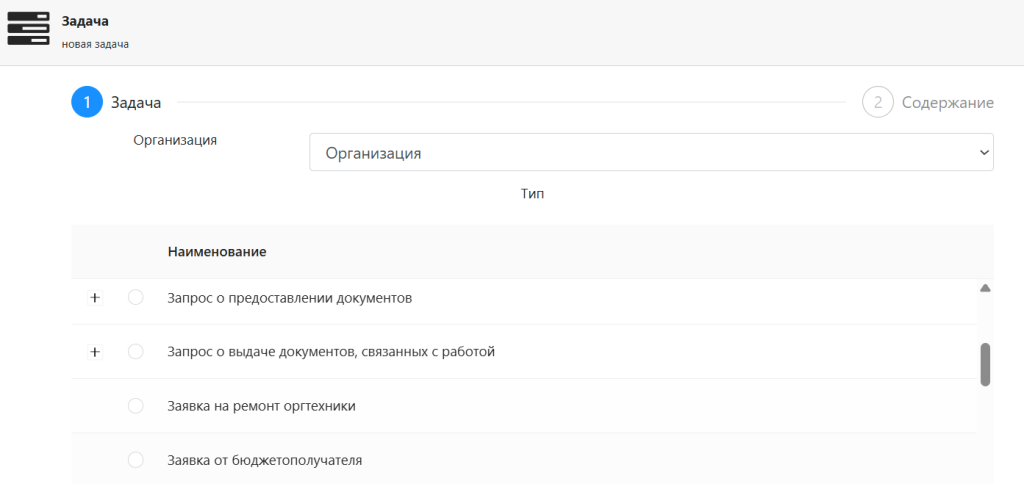Click the step 1 circle icon
The image size is (1024, 484).
click(x=87, y=103)
